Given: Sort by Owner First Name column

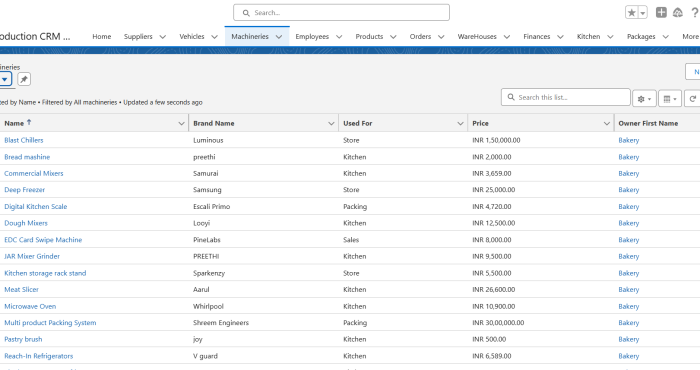Looking at the screenshot, I should tap(648, 123).
